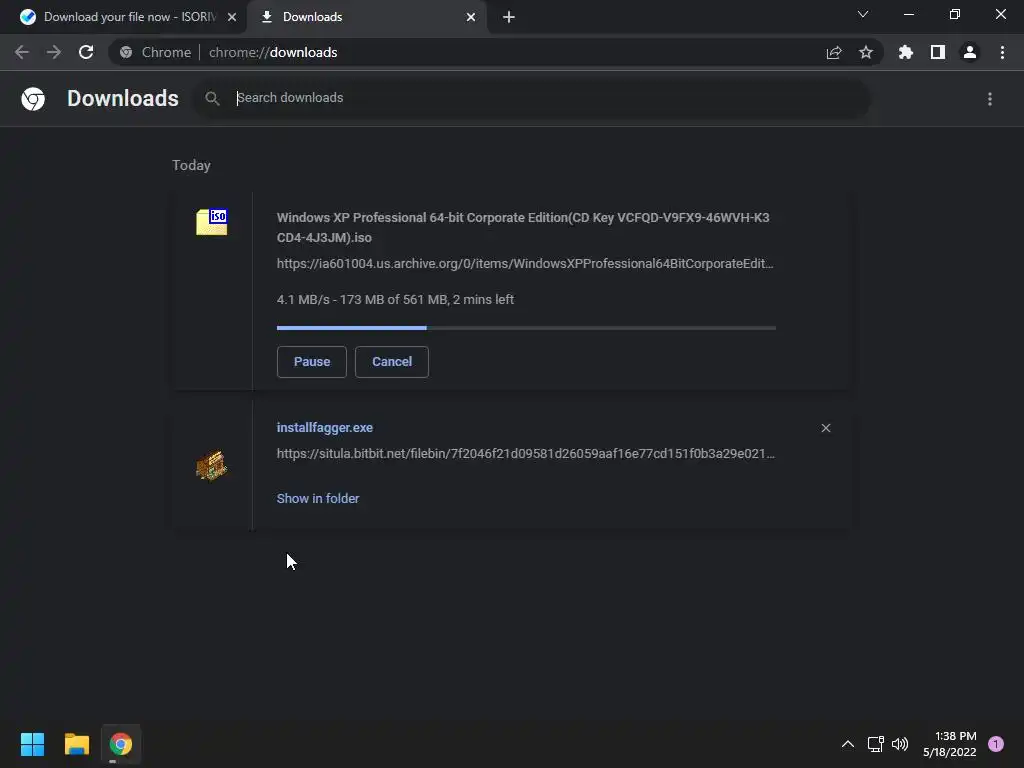This screenshot has width=1024, height=768.
Task: Click the Downloads page title
Action: (x=123, y=99)
